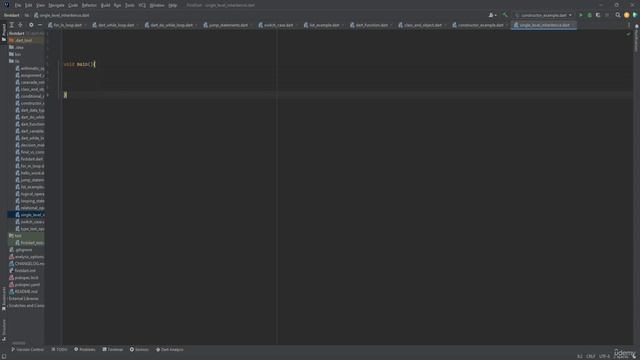Click the Debug bug icon
Screen dimensions: 640x360
coord(589,15)
